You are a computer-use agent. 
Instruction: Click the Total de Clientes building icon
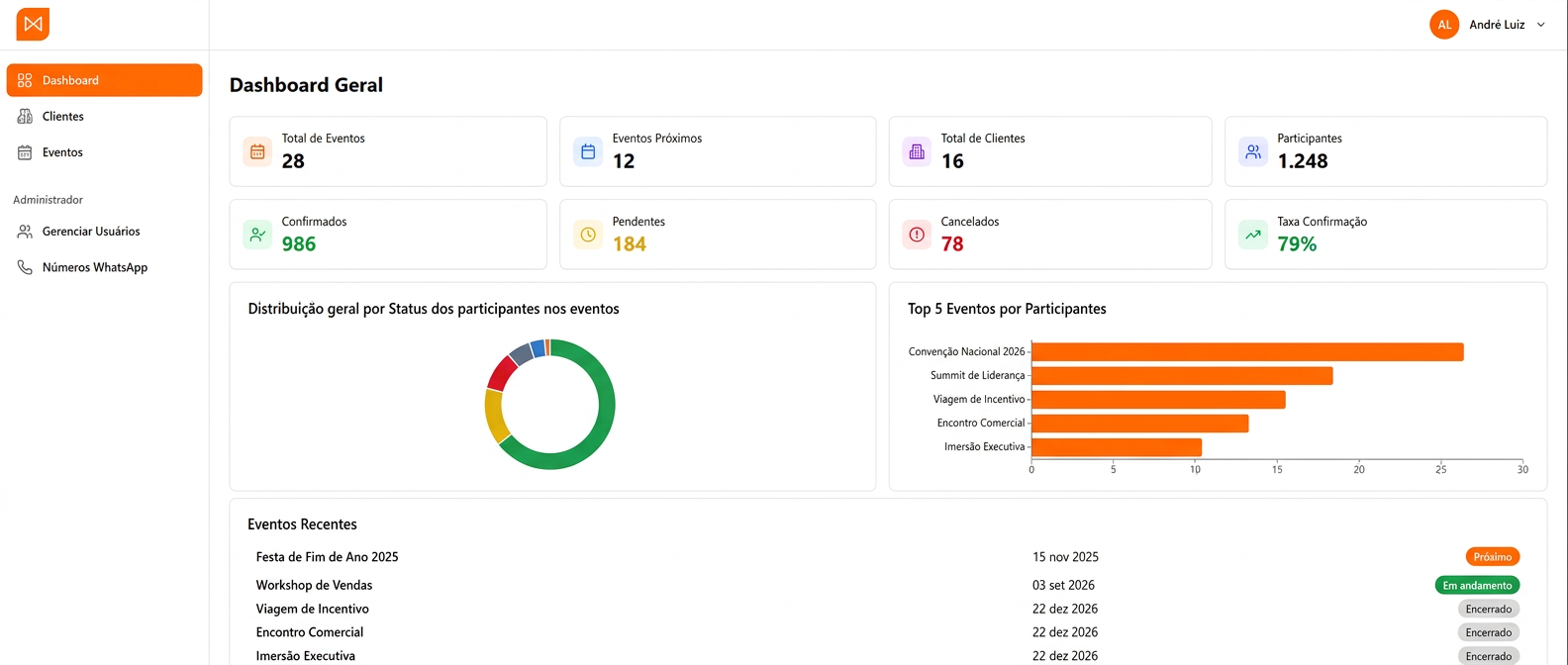point(917,151)
